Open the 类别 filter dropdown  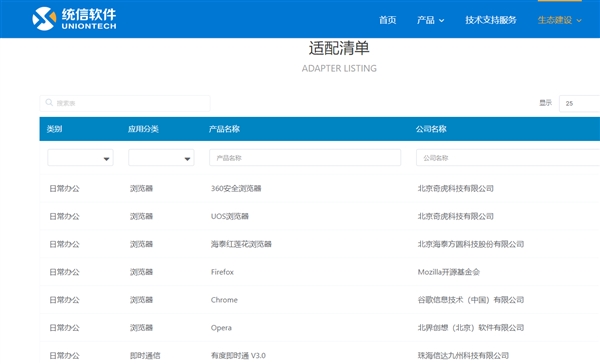[80, 157]
